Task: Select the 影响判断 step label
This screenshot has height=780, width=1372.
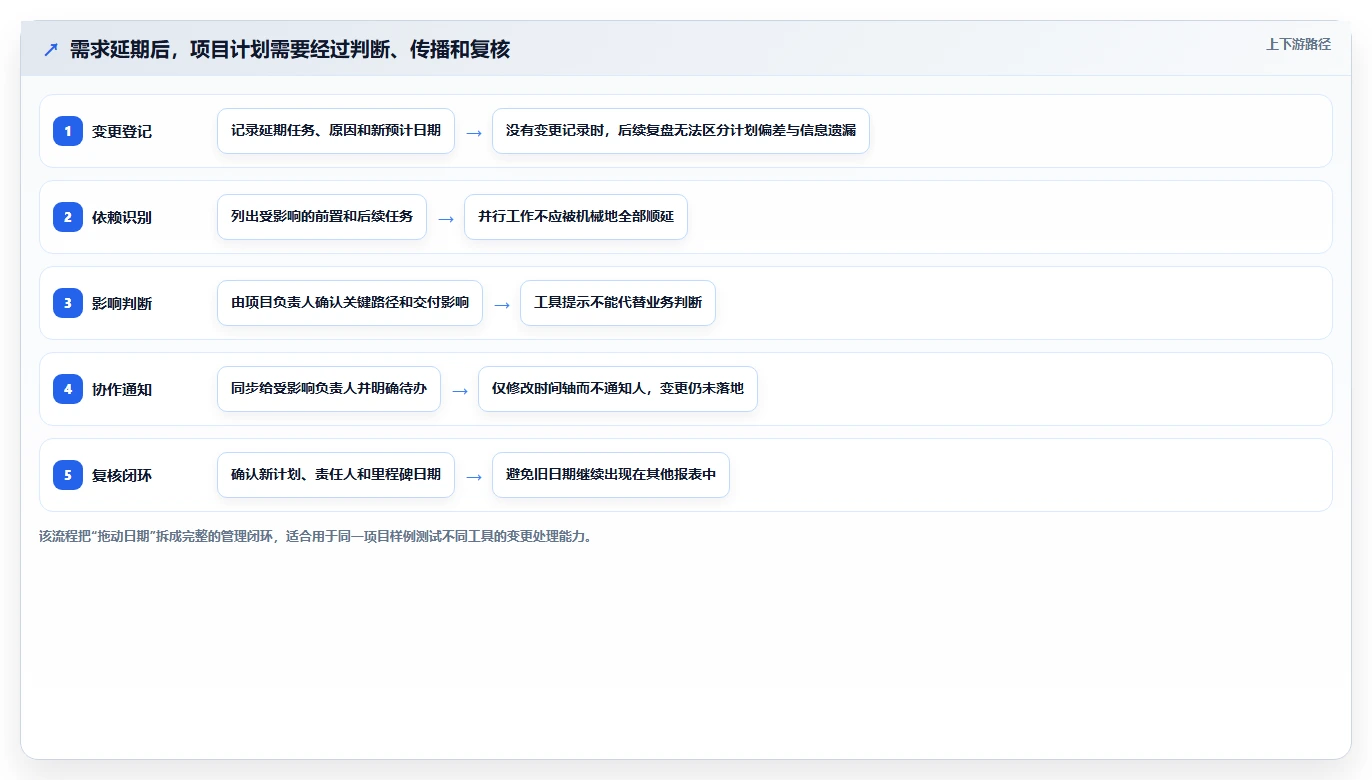Action: [x=122, y=304]
